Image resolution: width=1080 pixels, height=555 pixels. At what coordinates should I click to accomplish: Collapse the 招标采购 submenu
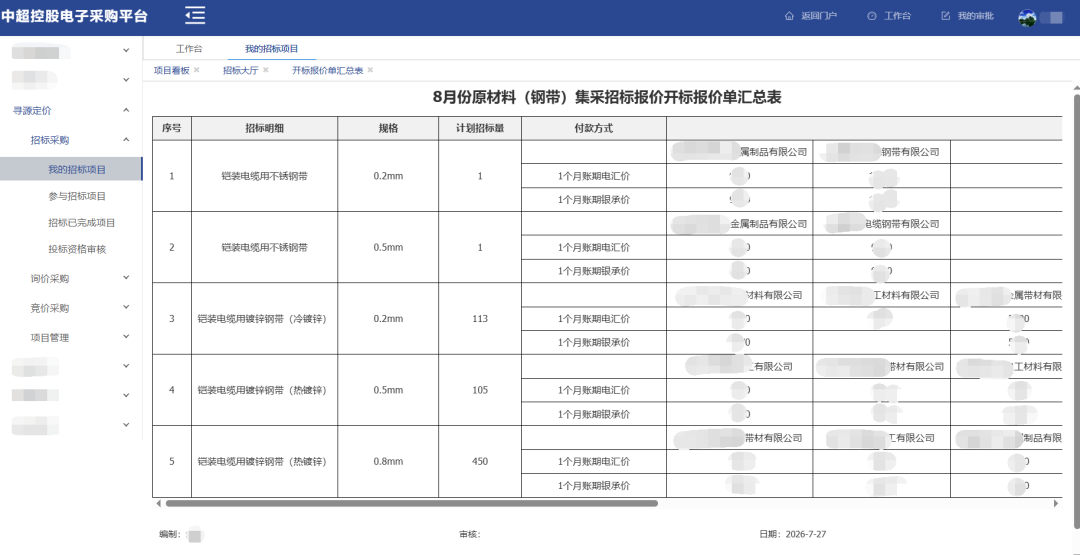tap(126, 140)
